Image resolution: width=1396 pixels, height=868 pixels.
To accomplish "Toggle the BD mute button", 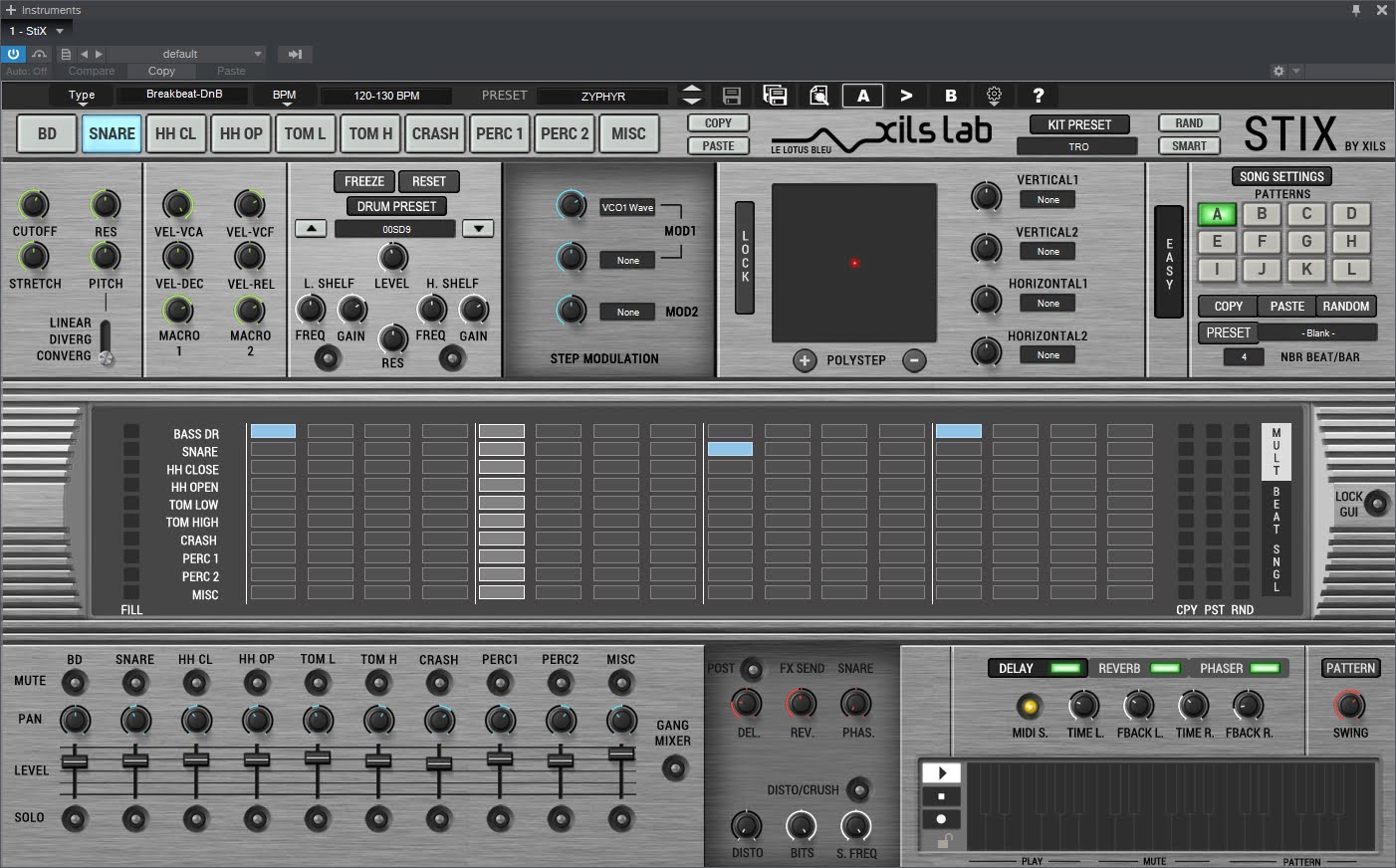I will [75, 683].
